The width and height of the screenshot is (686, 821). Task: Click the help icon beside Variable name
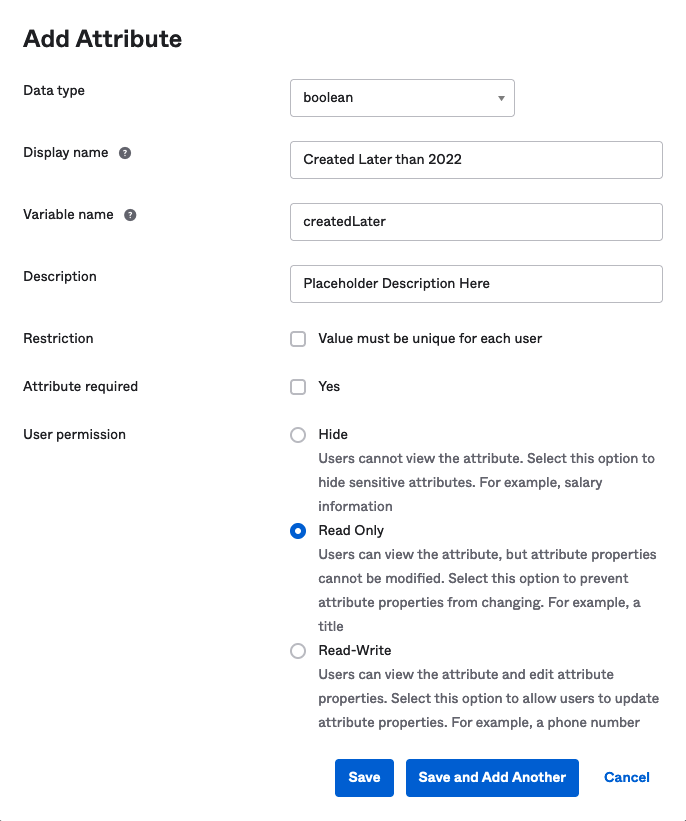[129, 214]
